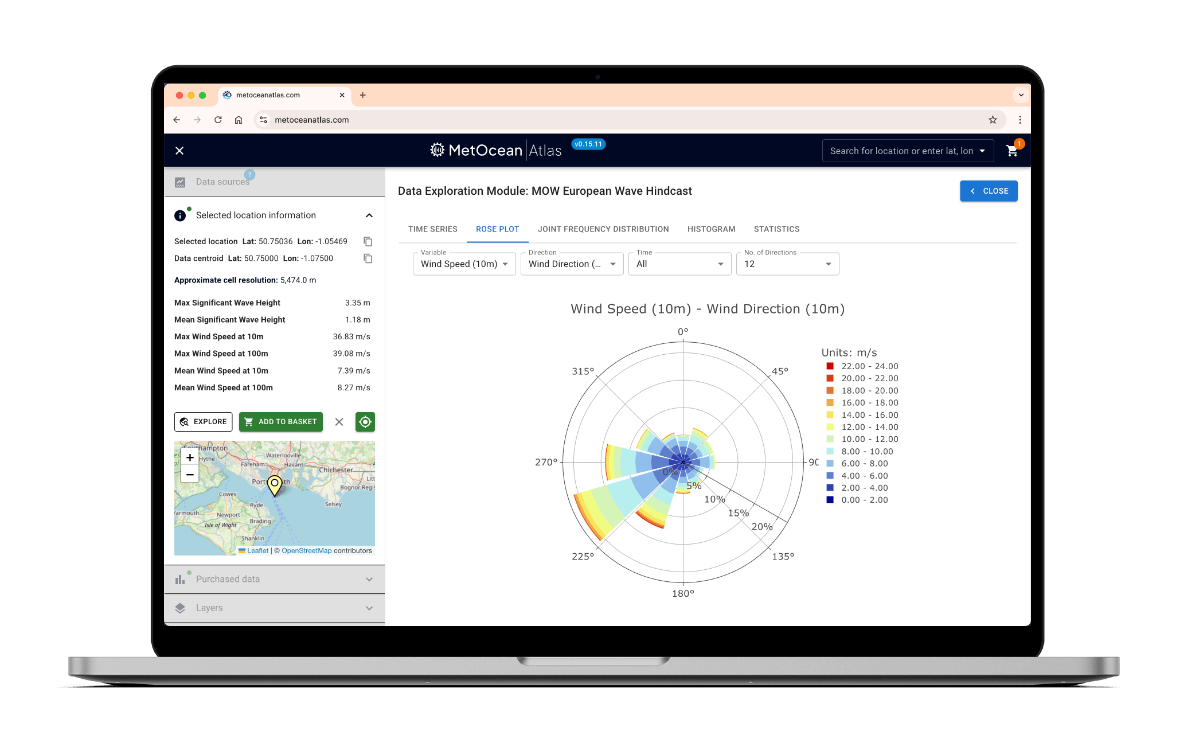Click the yellow location marker on the map
This screenshot has width=1200, height=740.
[274, 486]
